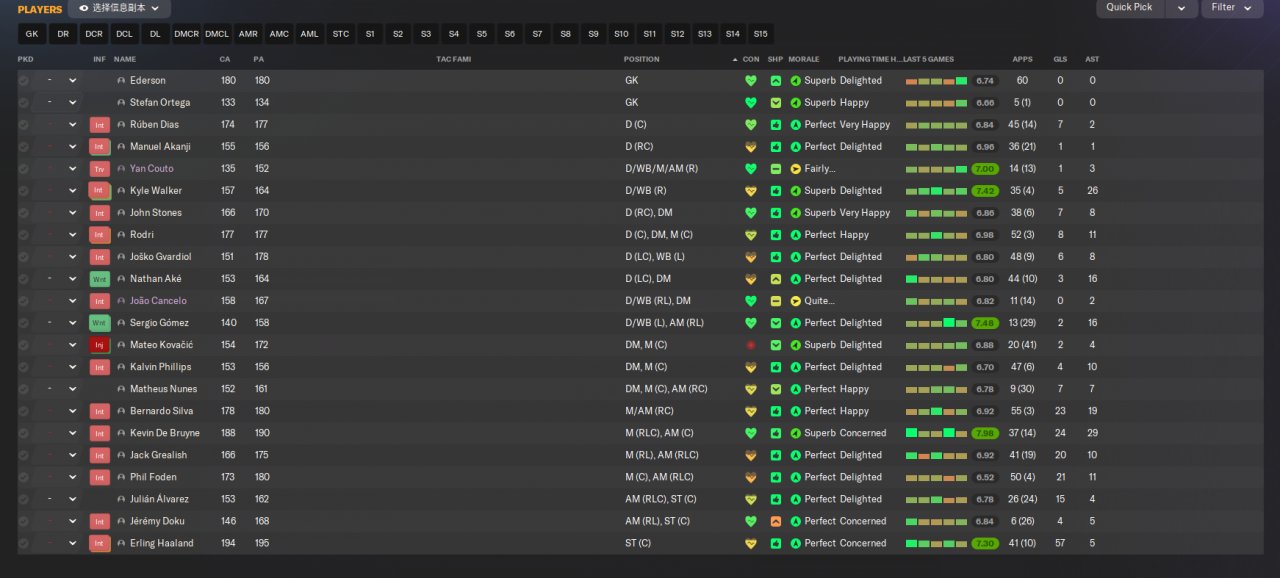This screenshot has width=1280, height=578.
Task: Click Ederson's green condition heart icon
Action: pos(751,81)
